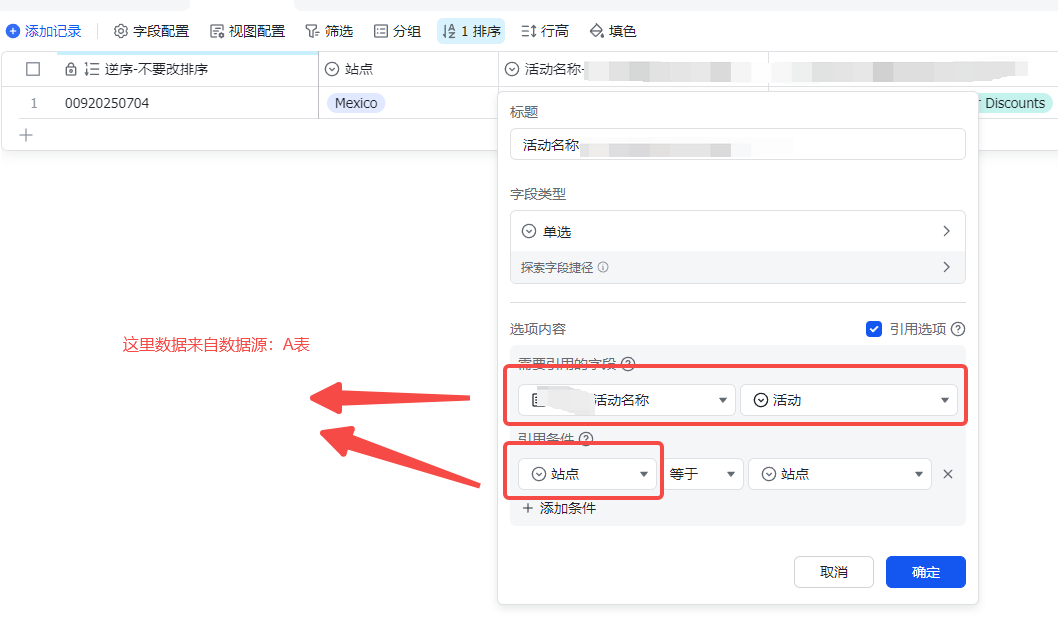Add a new row with plus icon

coord(26,135)
